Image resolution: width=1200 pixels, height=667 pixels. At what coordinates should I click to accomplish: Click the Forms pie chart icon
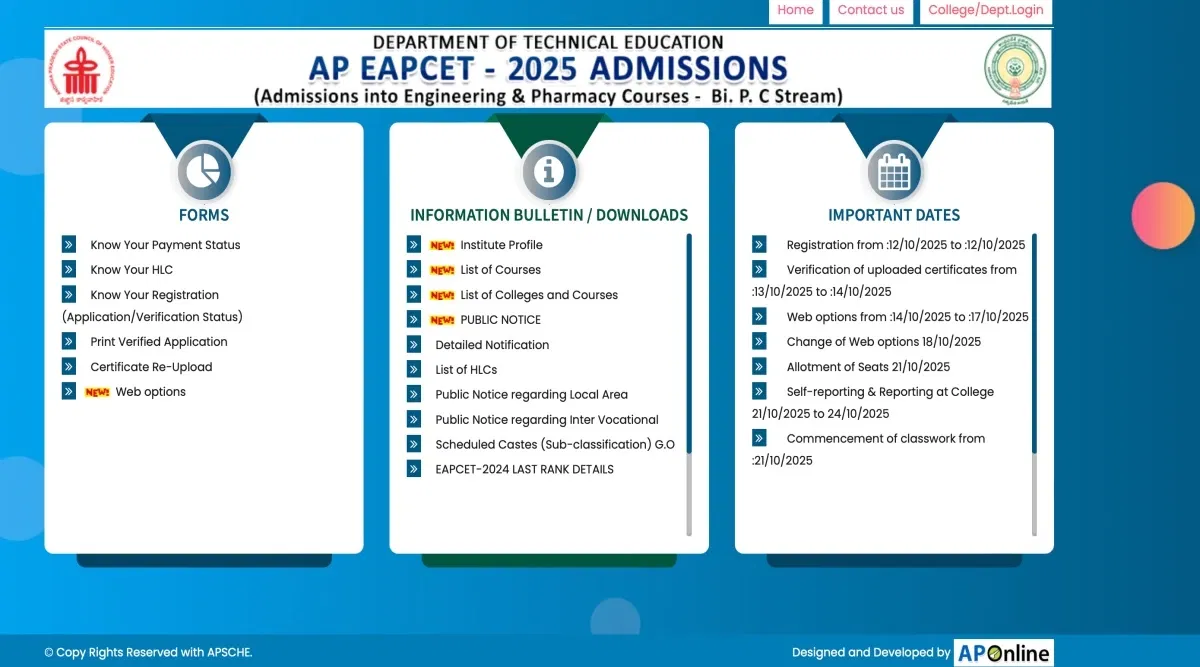[204, 172]
